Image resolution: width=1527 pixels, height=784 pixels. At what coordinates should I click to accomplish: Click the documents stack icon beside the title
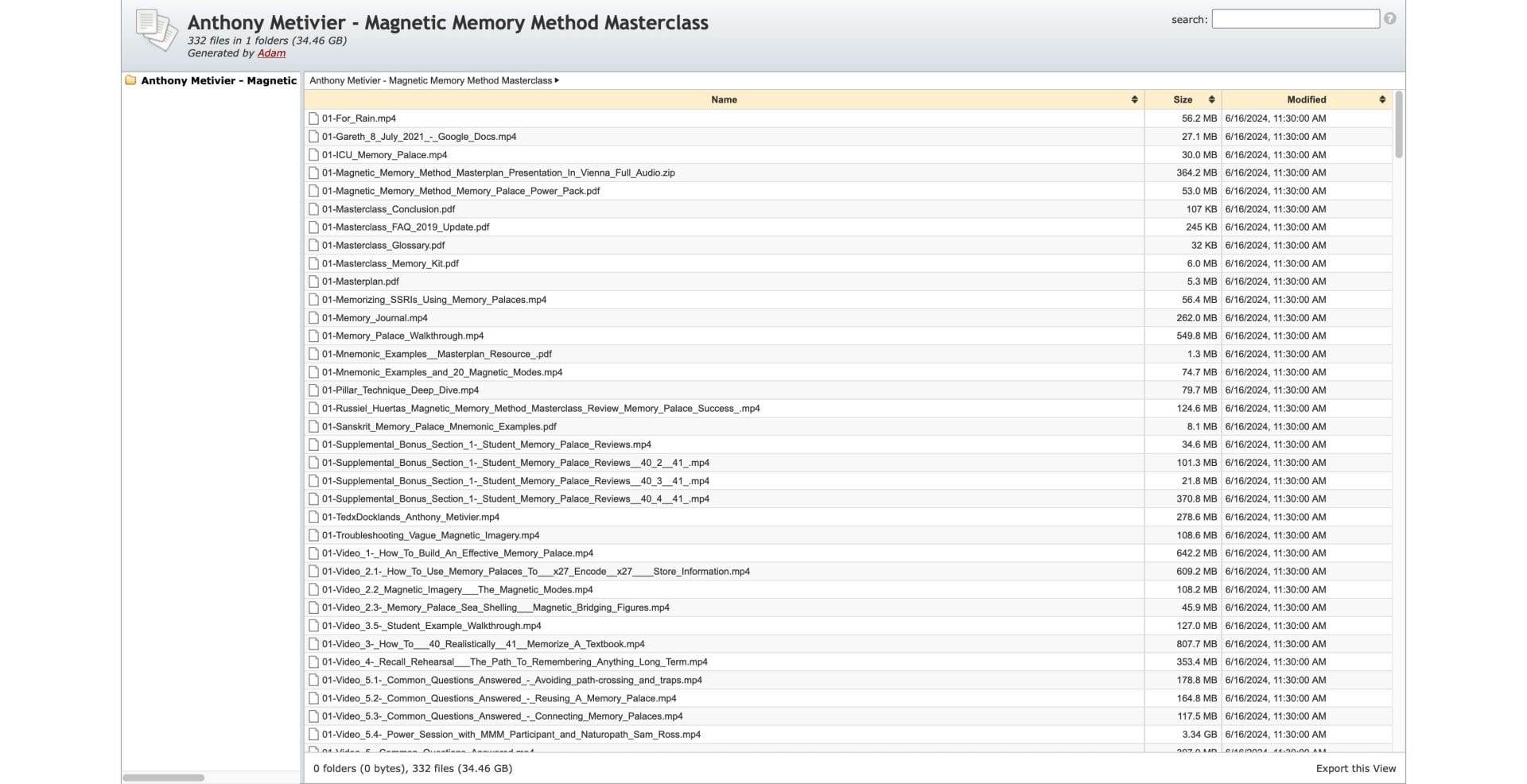coord(156,30)
